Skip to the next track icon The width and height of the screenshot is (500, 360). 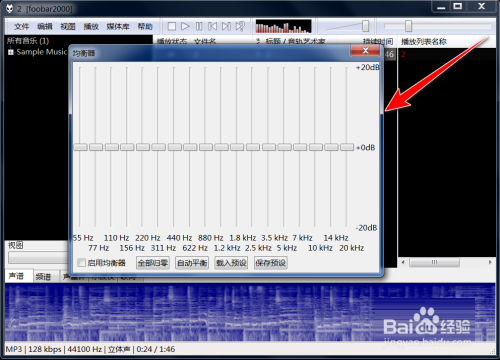[226, 26]
